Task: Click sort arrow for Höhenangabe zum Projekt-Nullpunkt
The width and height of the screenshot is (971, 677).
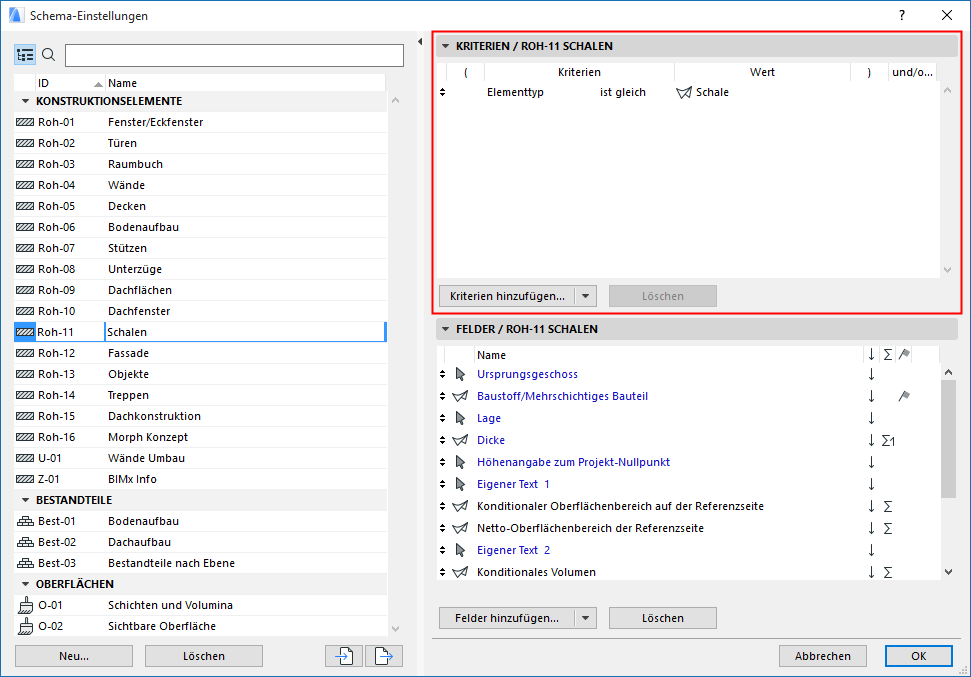Action: pyautogui.click(x=871, y=462)
